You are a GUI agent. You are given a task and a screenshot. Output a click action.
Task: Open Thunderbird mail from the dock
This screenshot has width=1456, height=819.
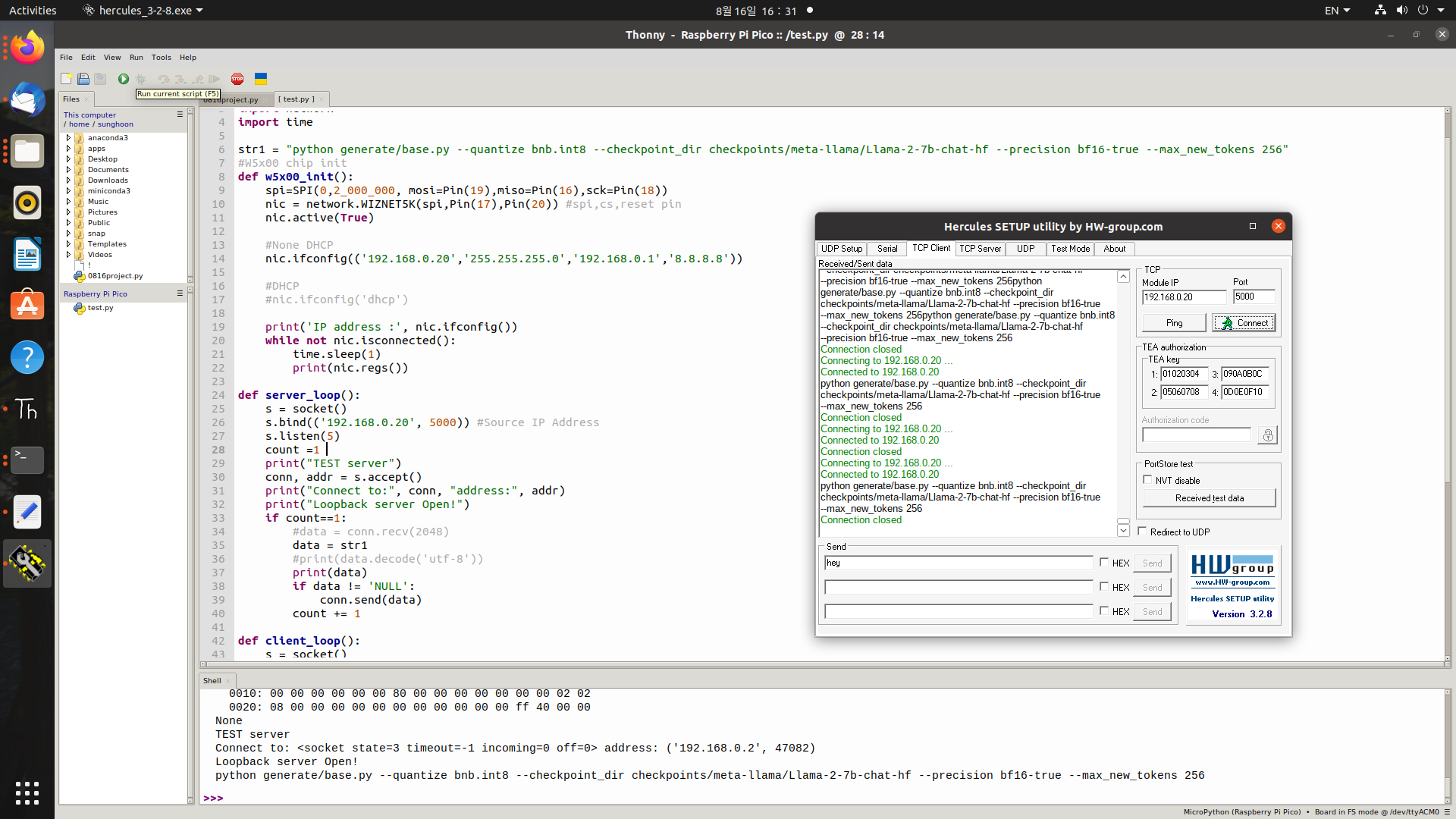point(27,99)
